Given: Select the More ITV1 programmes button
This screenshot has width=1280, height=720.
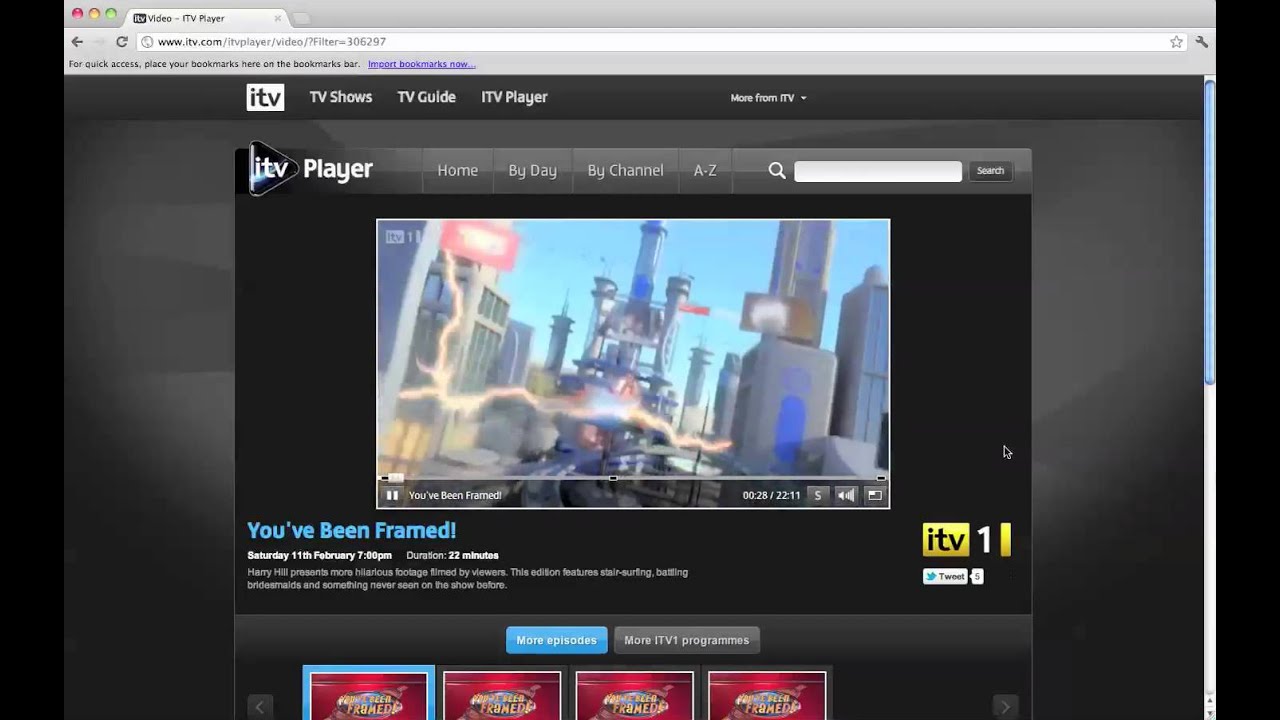Looking at the screenshot, I should (686, 640).
